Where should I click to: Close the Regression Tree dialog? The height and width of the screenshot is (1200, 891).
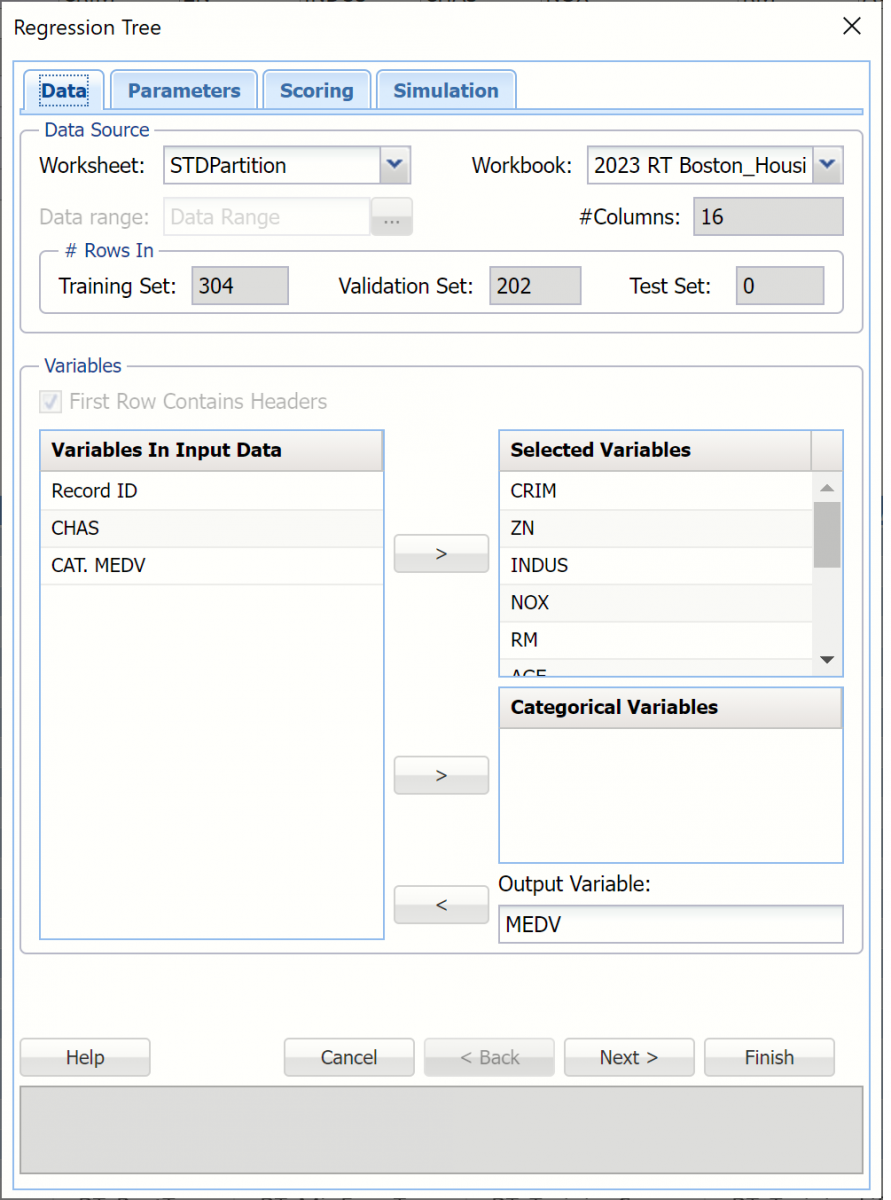851,27
